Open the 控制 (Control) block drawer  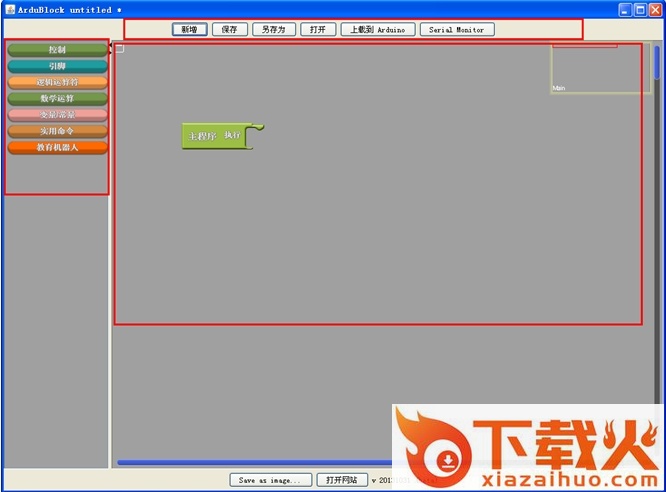pos(57,50)
